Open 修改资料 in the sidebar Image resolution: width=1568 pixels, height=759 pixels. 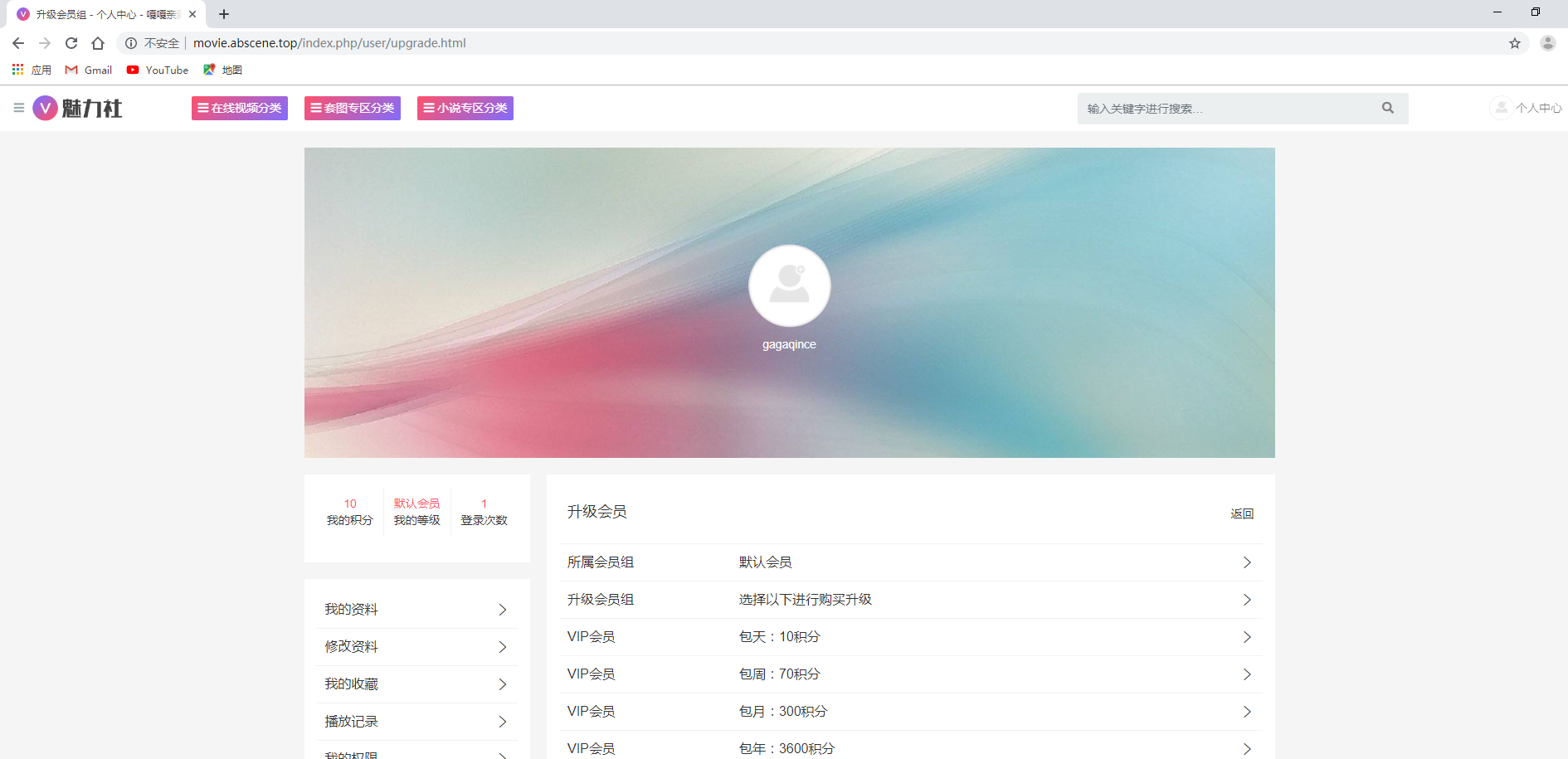pos(416,647)
